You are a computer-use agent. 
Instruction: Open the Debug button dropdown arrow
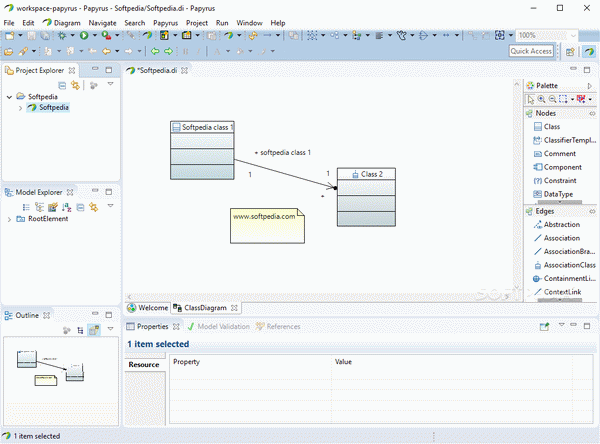point(72,36)
